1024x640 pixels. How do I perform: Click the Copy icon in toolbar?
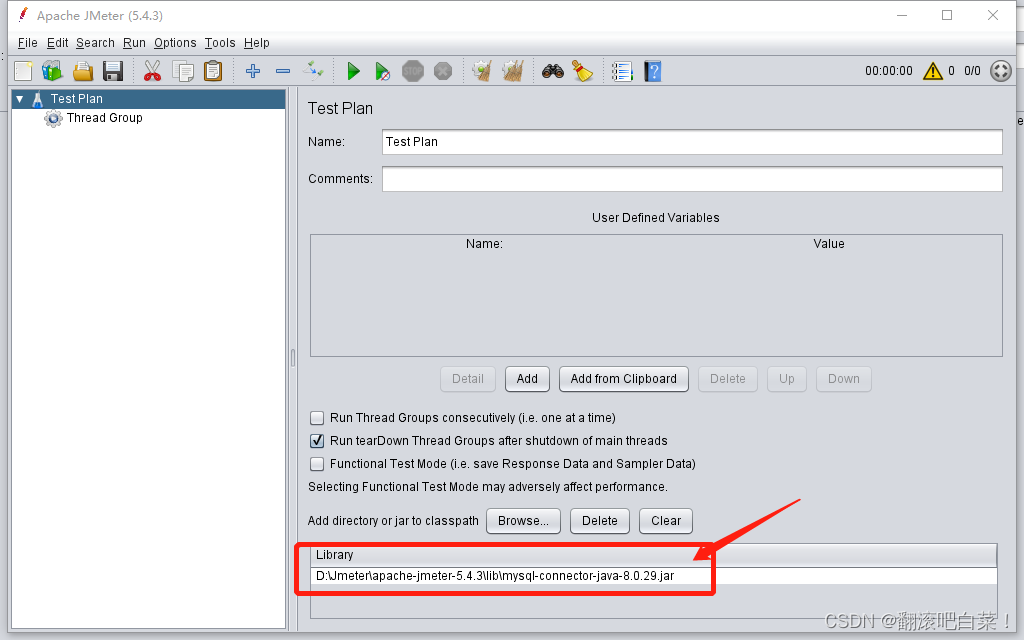click(183, 71)
